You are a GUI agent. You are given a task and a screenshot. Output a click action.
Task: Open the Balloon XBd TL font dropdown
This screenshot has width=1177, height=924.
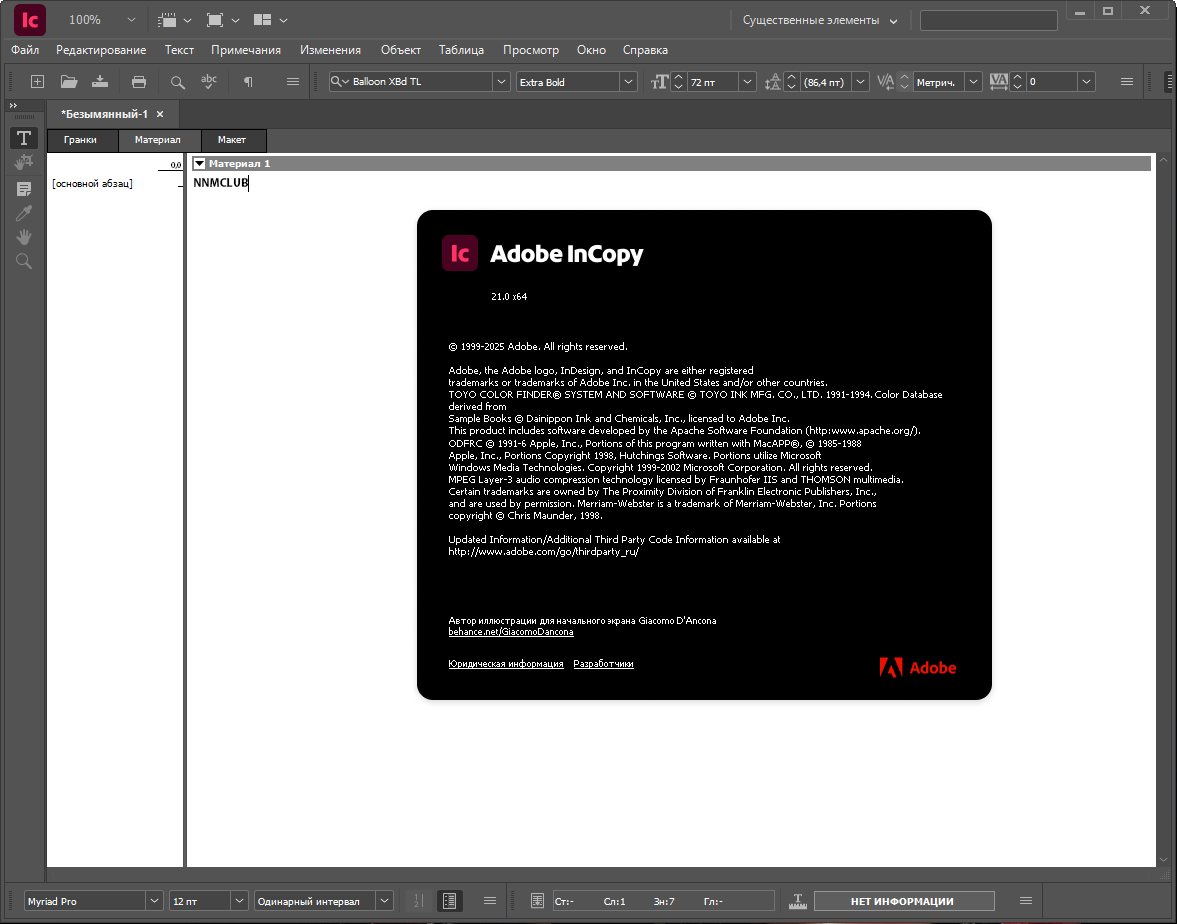501,82
